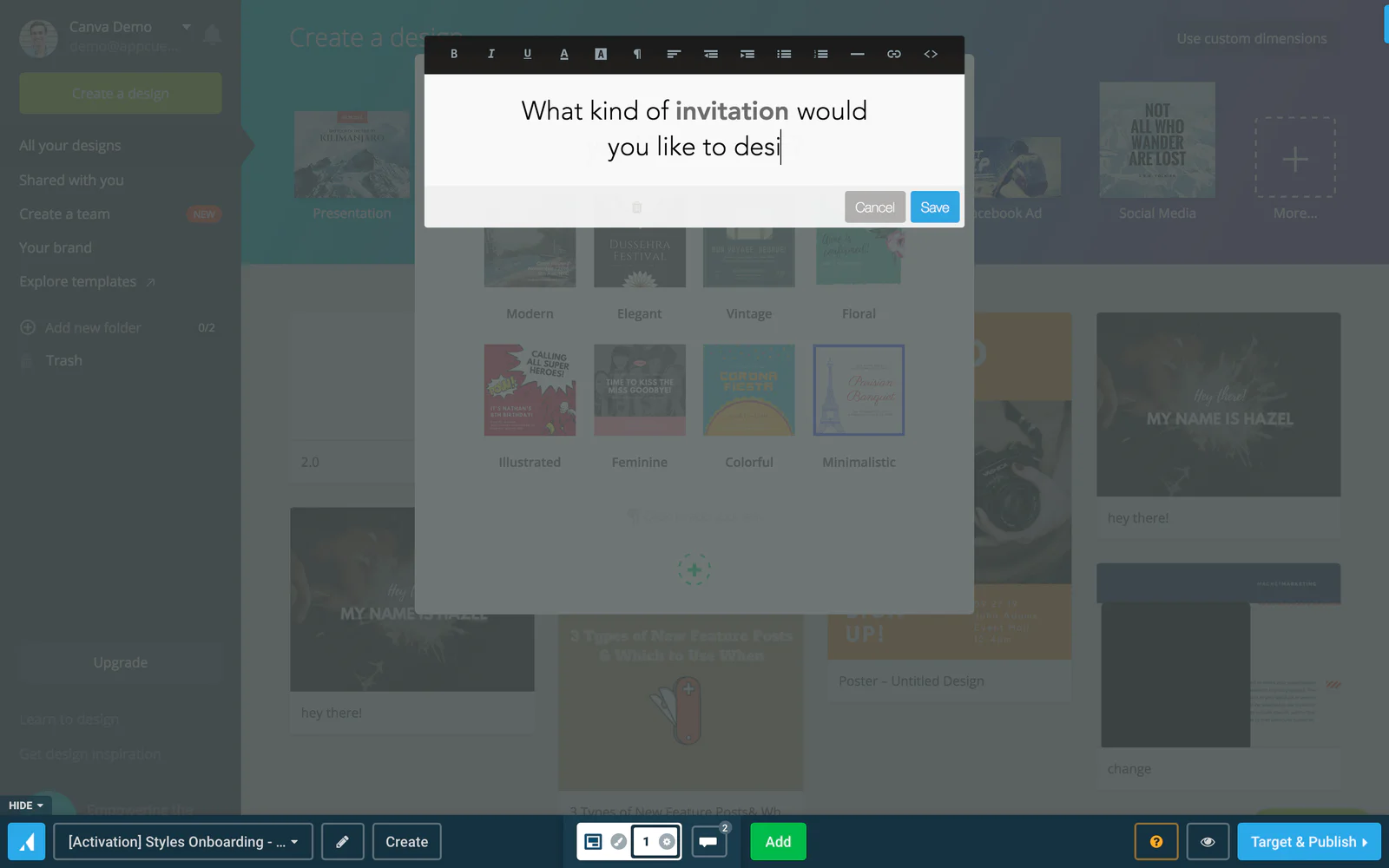Open the code view brackets icon

(x=931, y=54)
